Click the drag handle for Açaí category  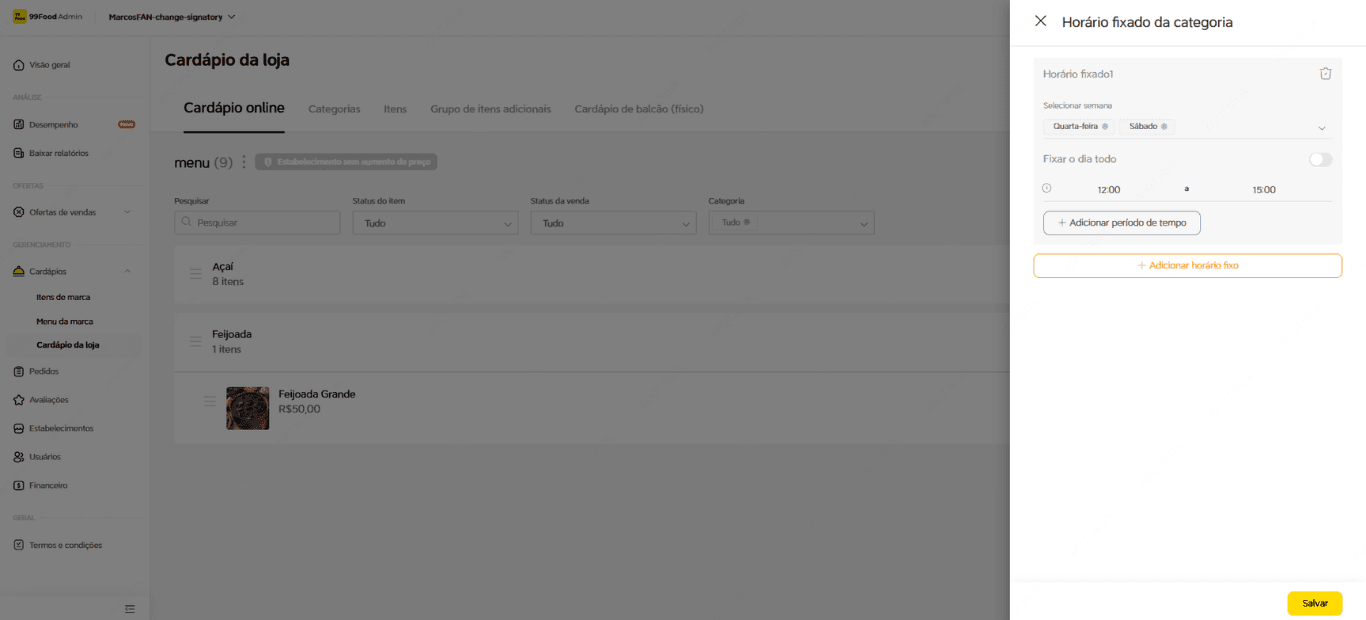pos(196,274)
